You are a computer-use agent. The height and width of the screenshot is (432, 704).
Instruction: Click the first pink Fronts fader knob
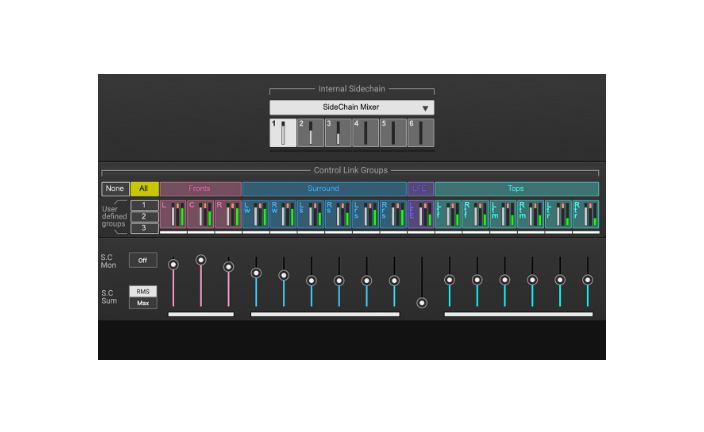[173, 264]
